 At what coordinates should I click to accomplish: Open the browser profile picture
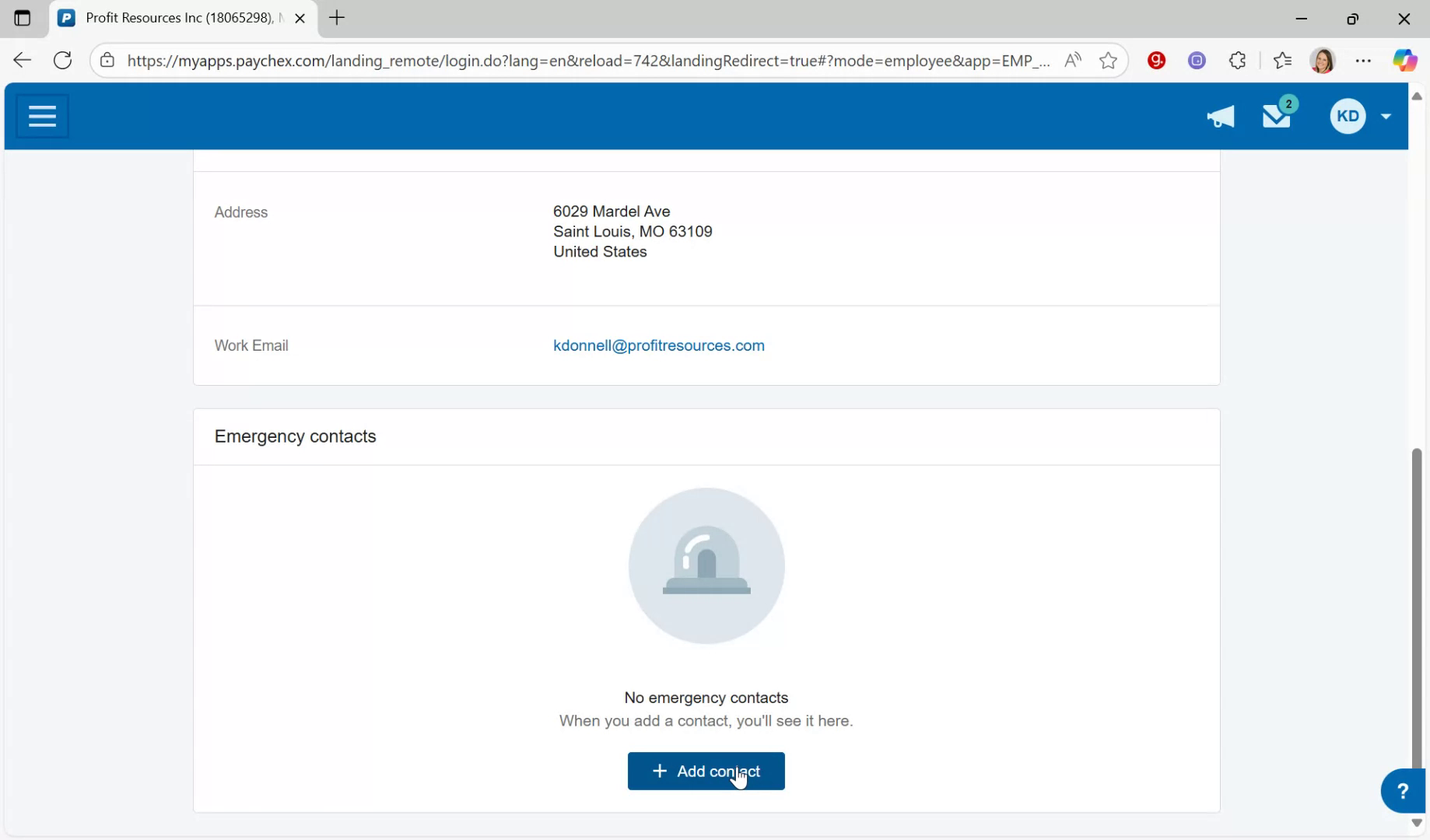(x=1323, y=61)
